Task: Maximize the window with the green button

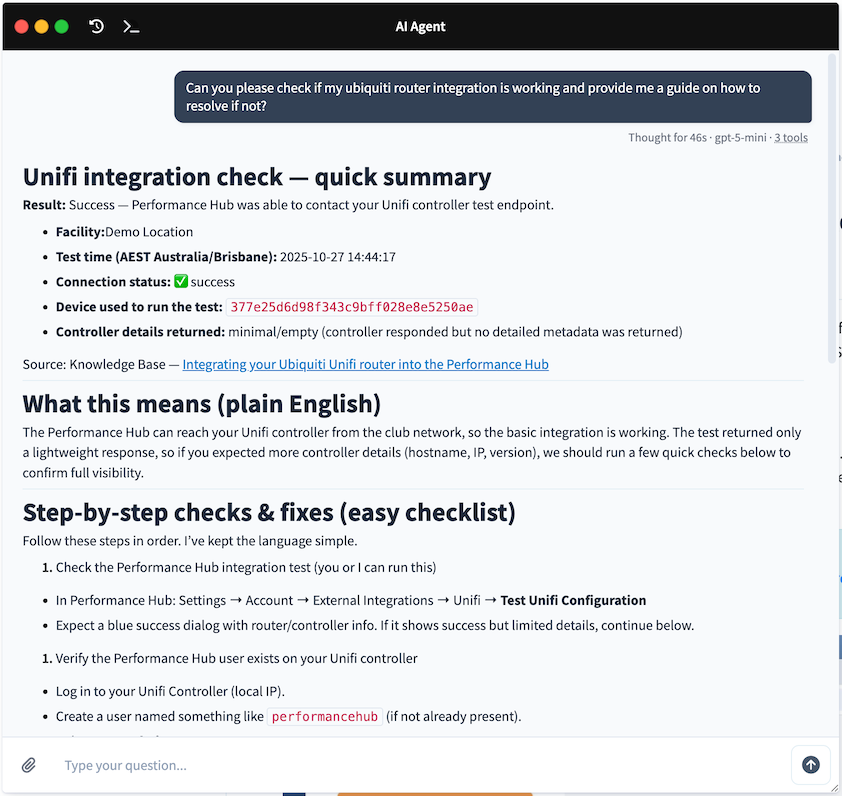Action: click(61, 27)
